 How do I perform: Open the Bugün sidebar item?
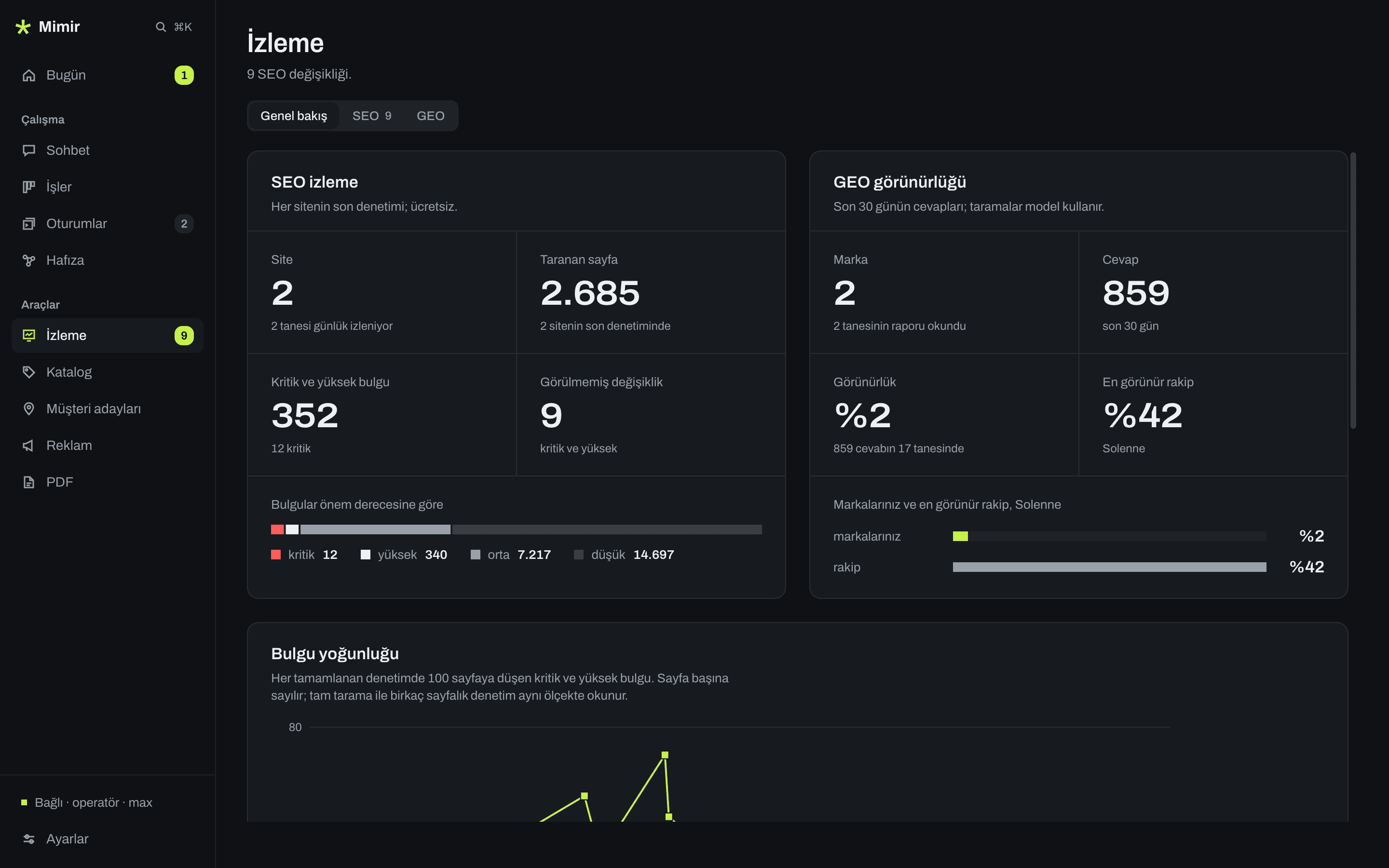108,75
